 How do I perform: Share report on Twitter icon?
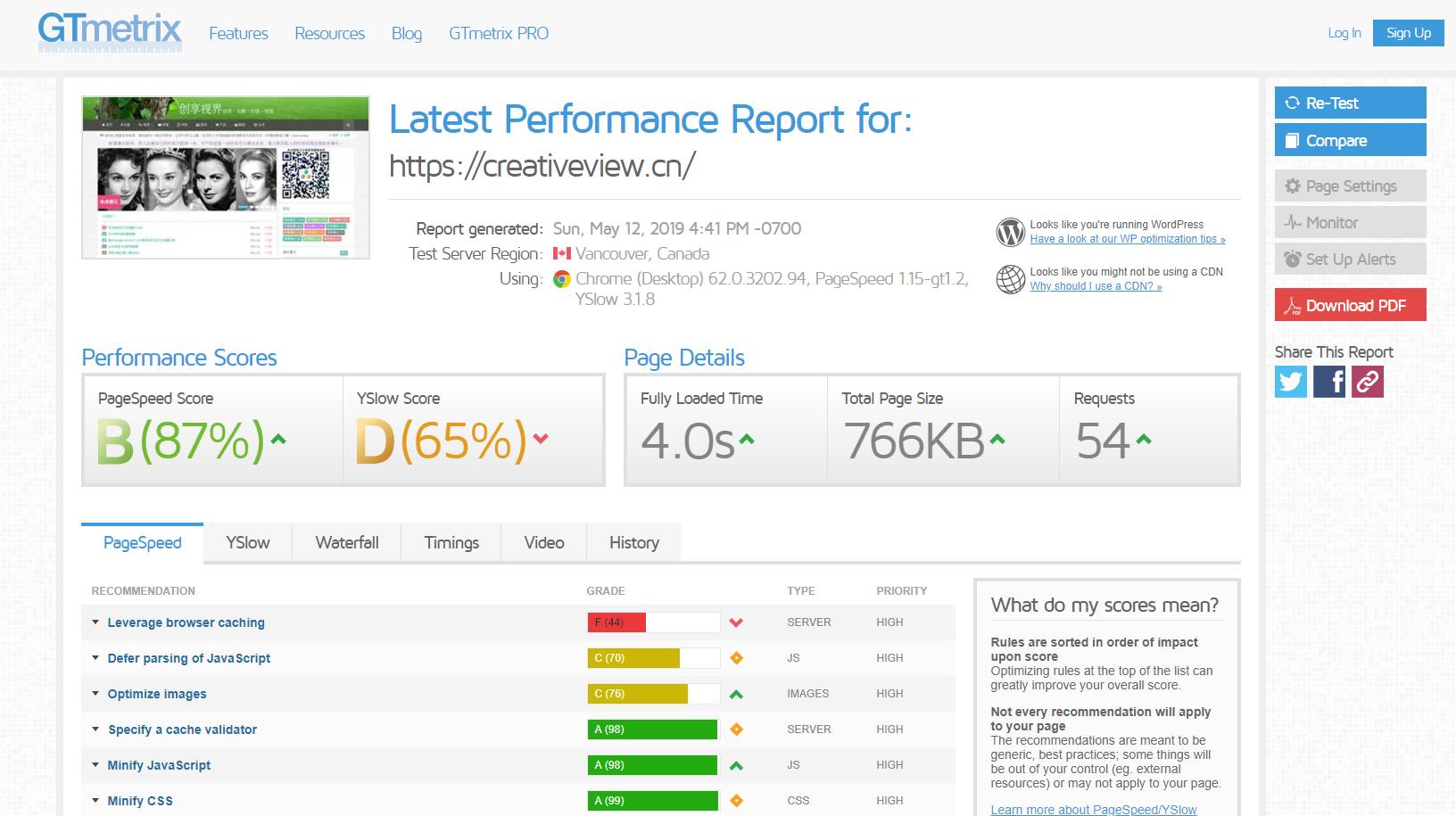coord(1291,382)
